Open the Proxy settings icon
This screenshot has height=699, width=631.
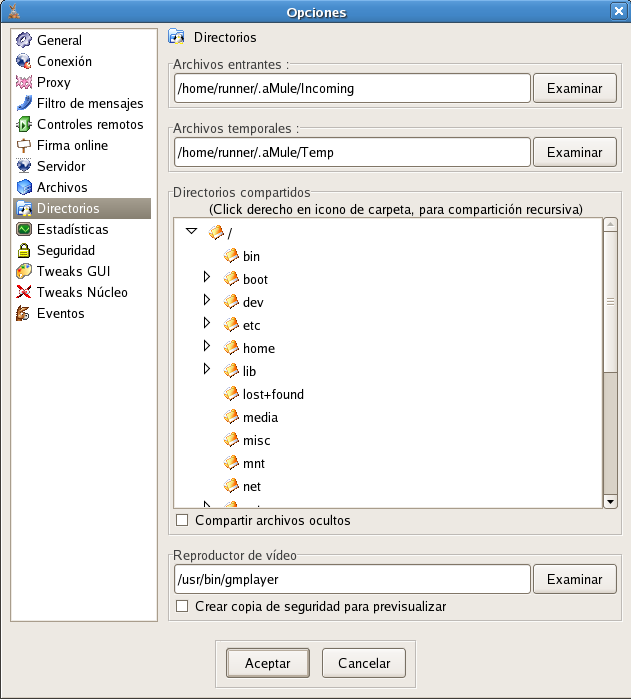coord(24,83)
